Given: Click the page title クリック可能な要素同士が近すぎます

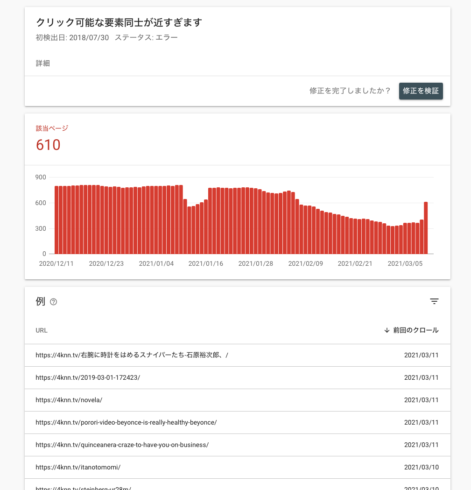Looking at the screenshot, I should [x=119, y=22].
